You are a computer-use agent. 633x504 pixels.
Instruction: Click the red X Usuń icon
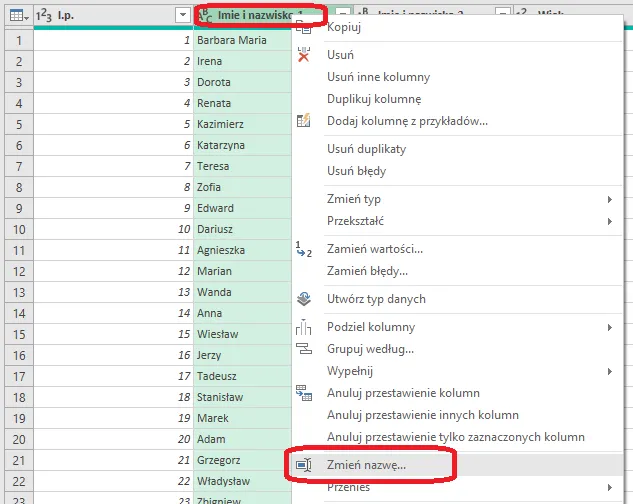click(305, 55)
